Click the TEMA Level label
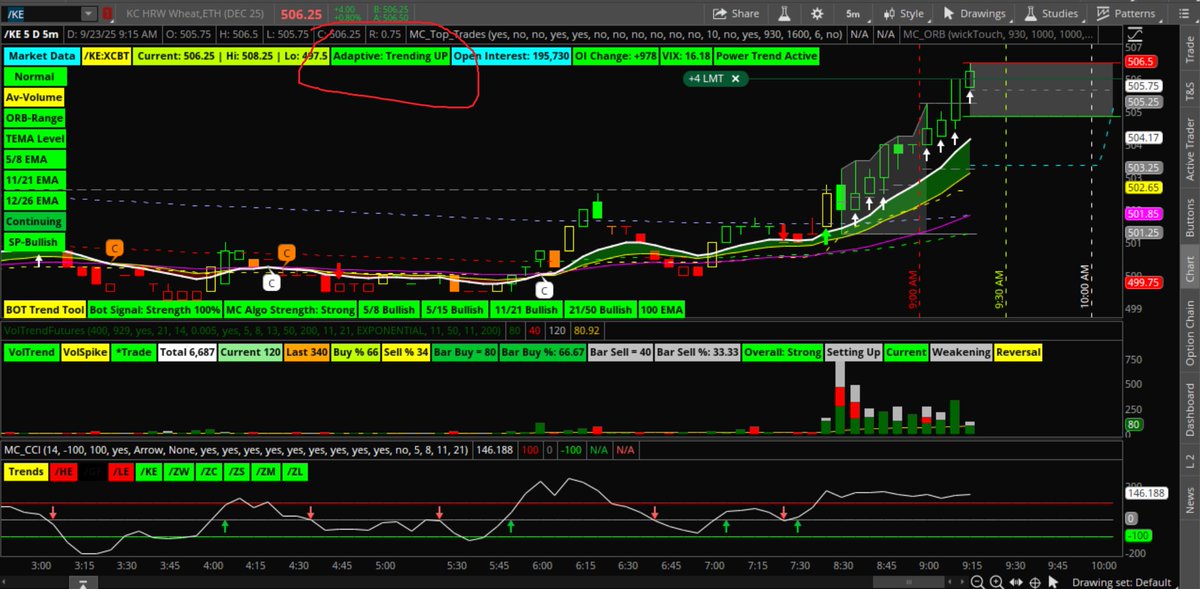 pos(35,138)
